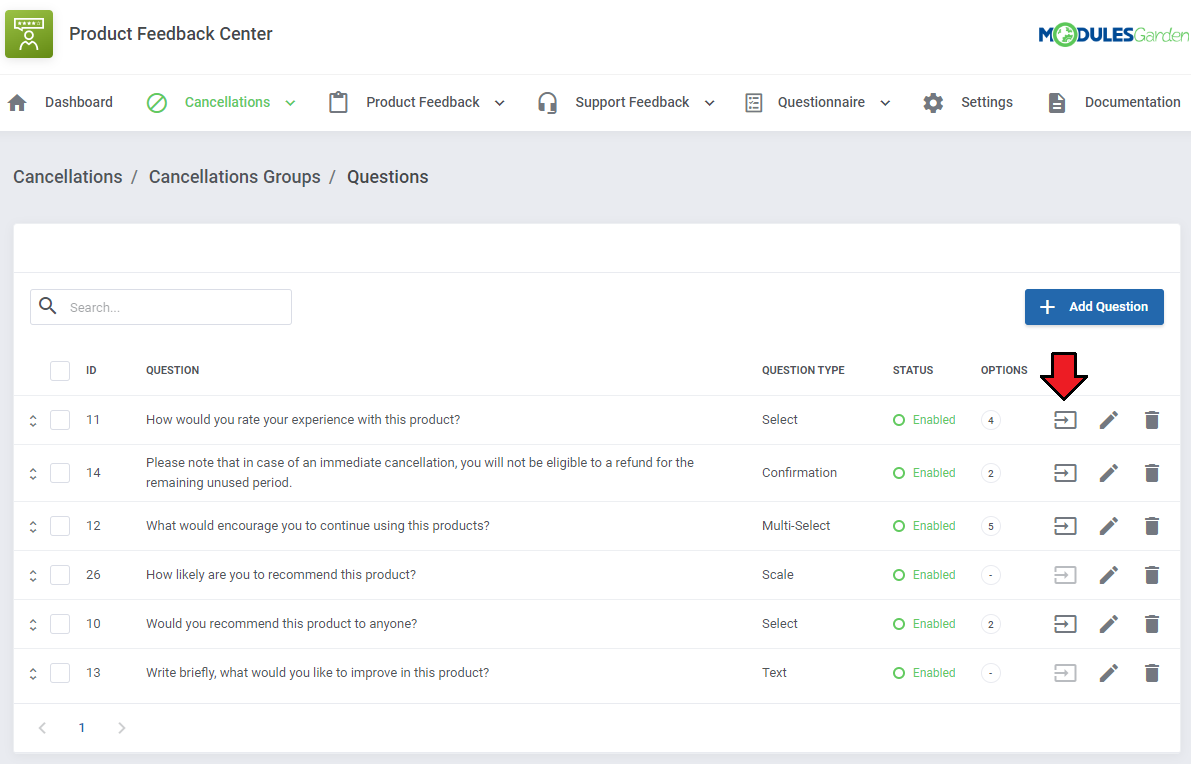Edit question 14 with pencil icon
Screen dimensions: 1191x764
(1109, 473)
